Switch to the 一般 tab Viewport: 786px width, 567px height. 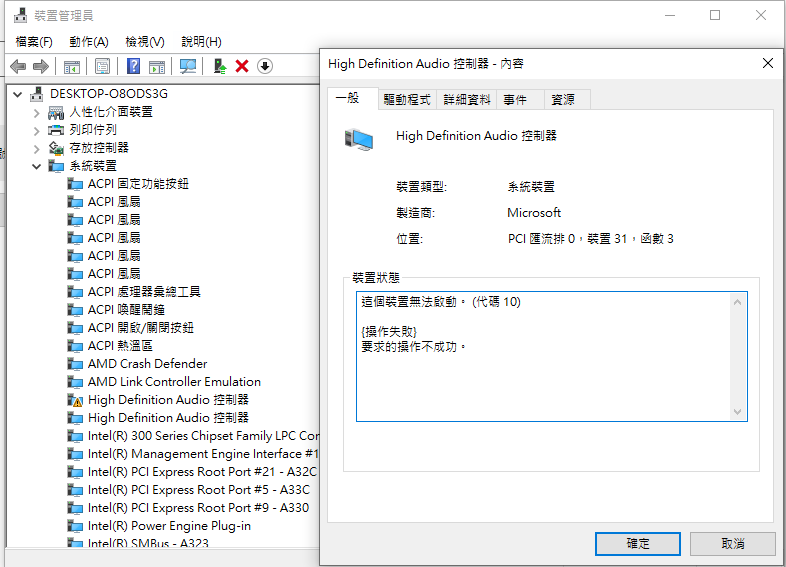[352, 98]
